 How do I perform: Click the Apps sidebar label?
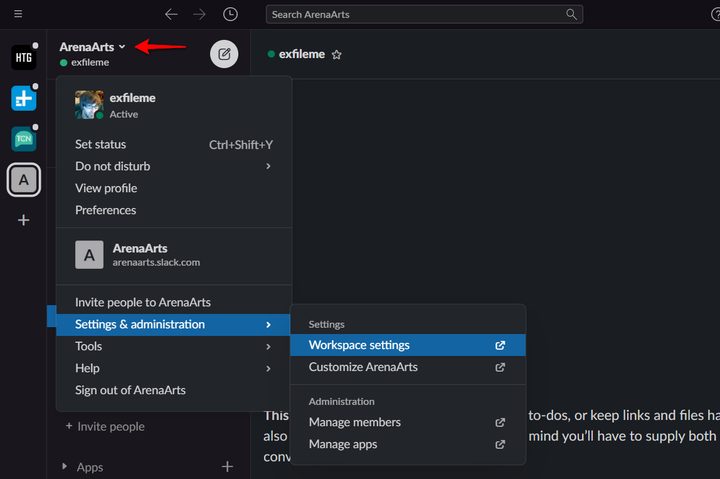tap(90, 468)
